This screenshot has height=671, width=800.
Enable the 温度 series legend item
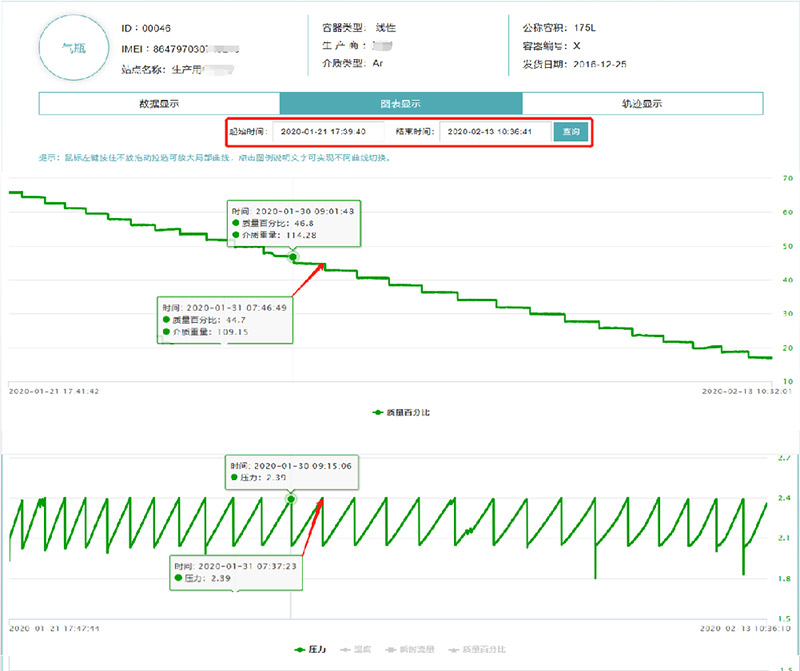(x=360, y=650)
